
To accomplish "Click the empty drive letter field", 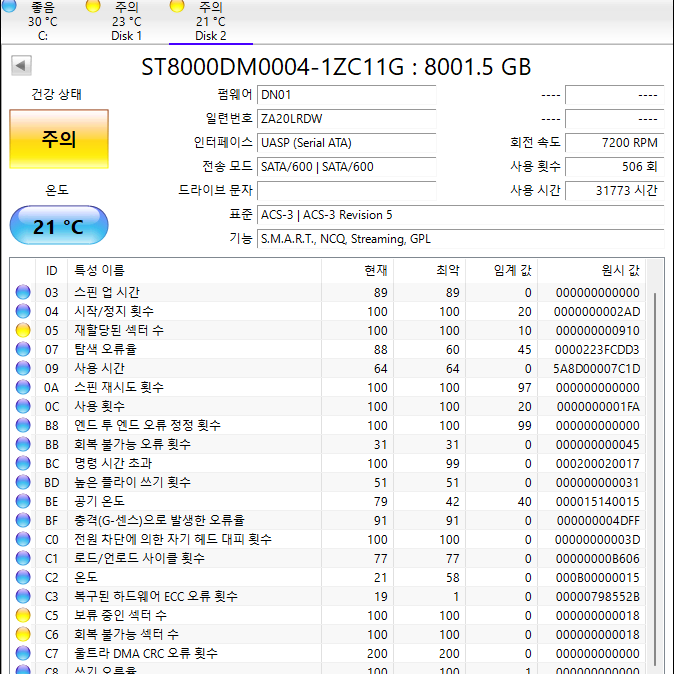I will [x=346, y=191].
